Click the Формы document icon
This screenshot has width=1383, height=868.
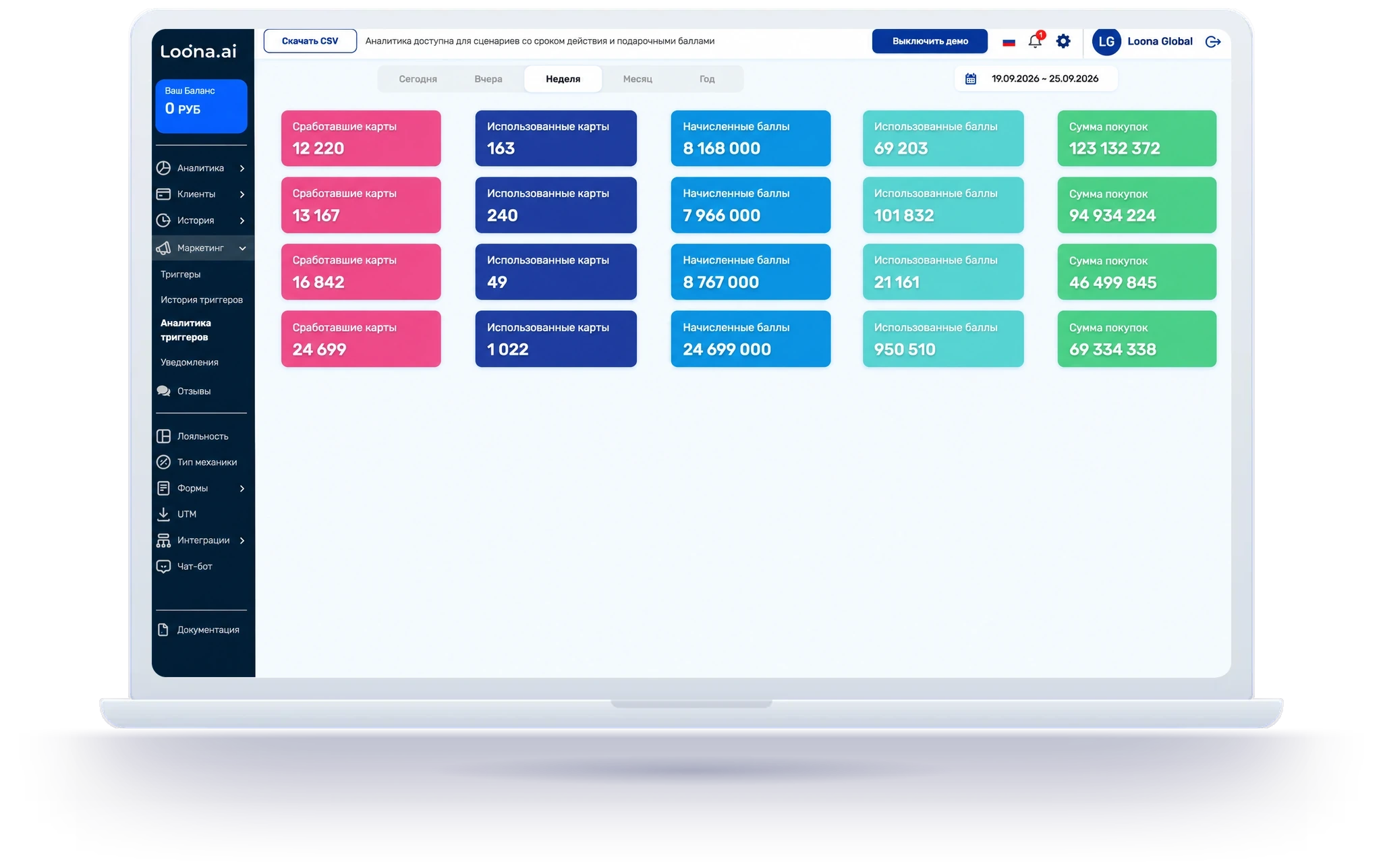163,488
